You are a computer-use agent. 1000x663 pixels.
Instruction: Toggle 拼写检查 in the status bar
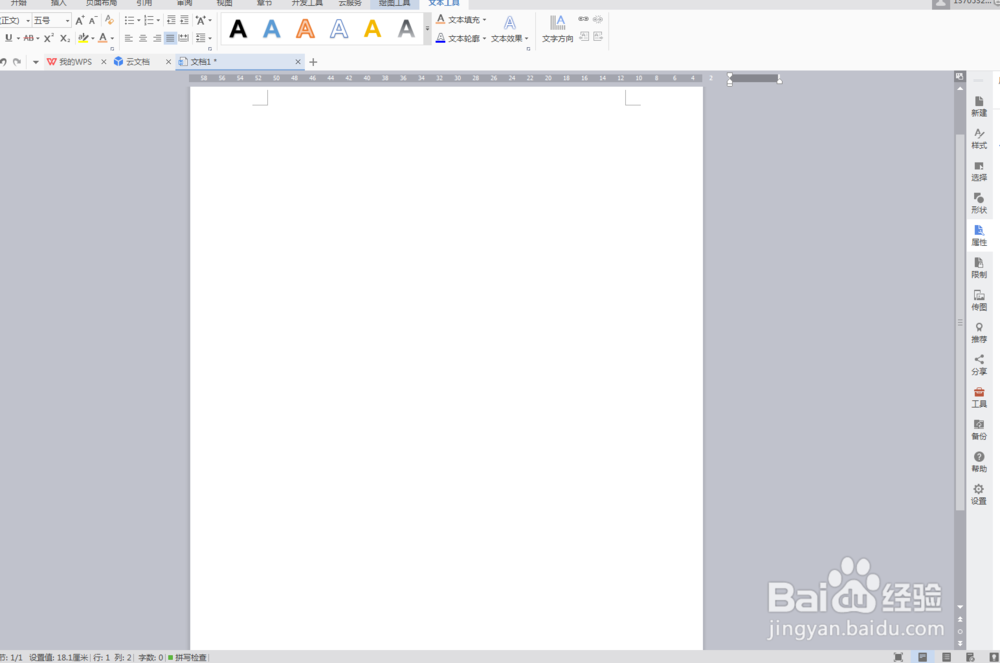pos(188,657)
